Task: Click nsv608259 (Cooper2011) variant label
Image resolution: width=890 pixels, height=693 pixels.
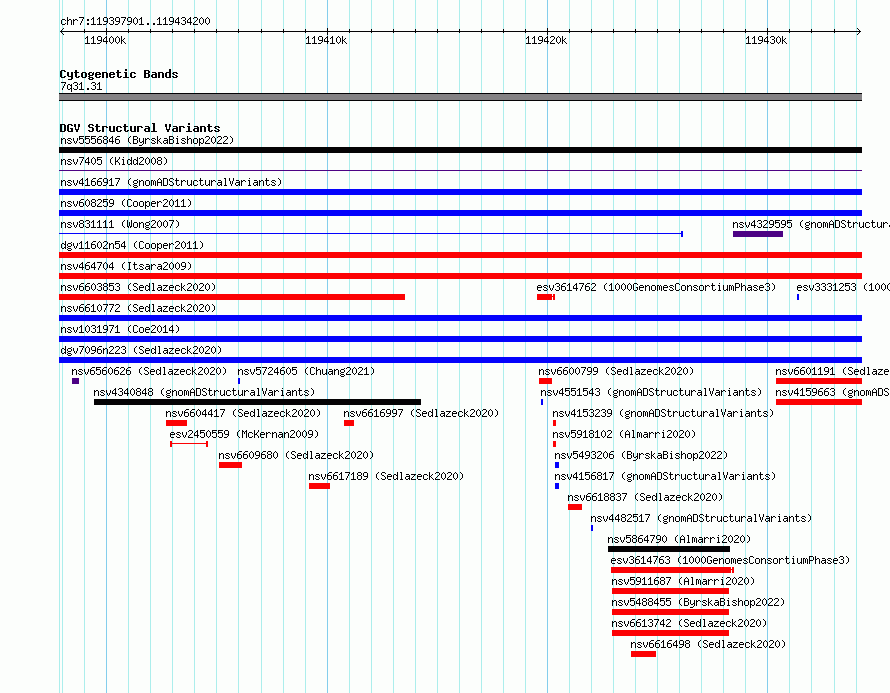Action: (x=126, y=203)
